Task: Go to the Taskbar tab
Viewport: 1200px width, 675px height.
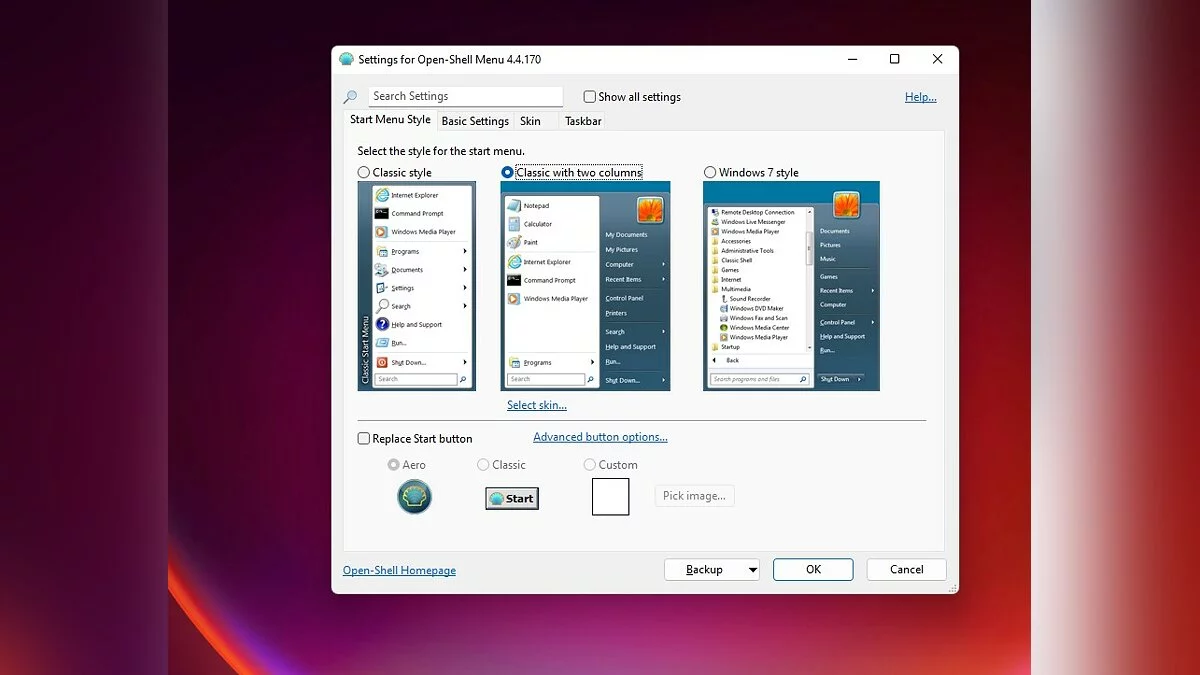Action: coord(583,121)
